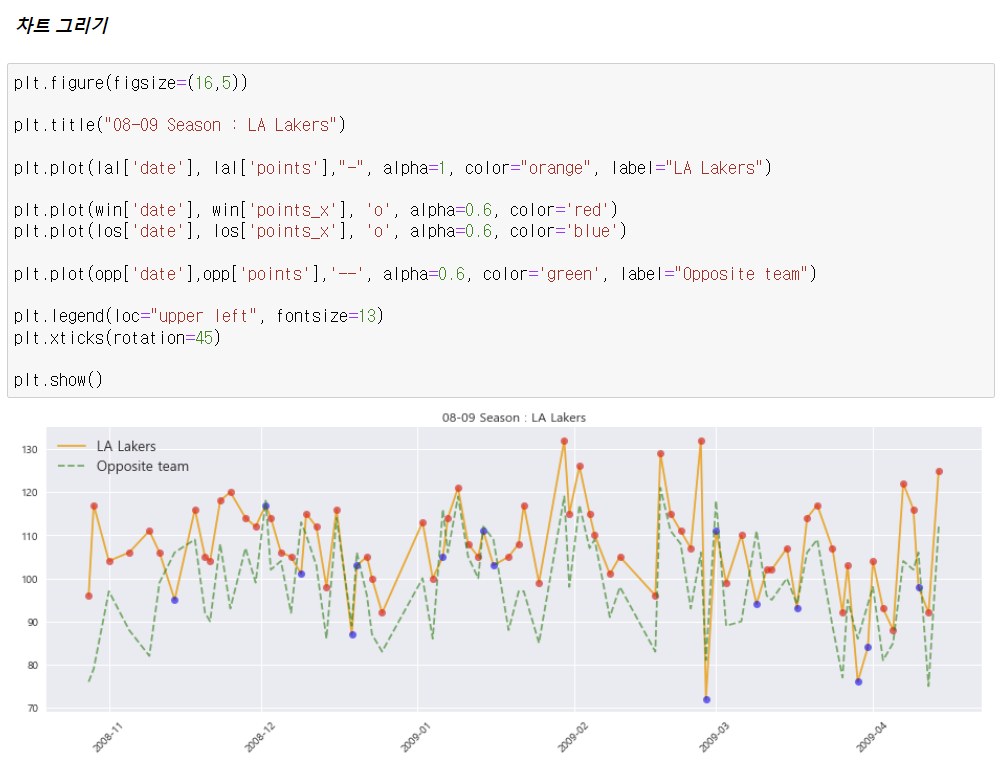Click the x-axis label 2009-04
Viewport: 1002px width, 771px height.
point(871,737)
